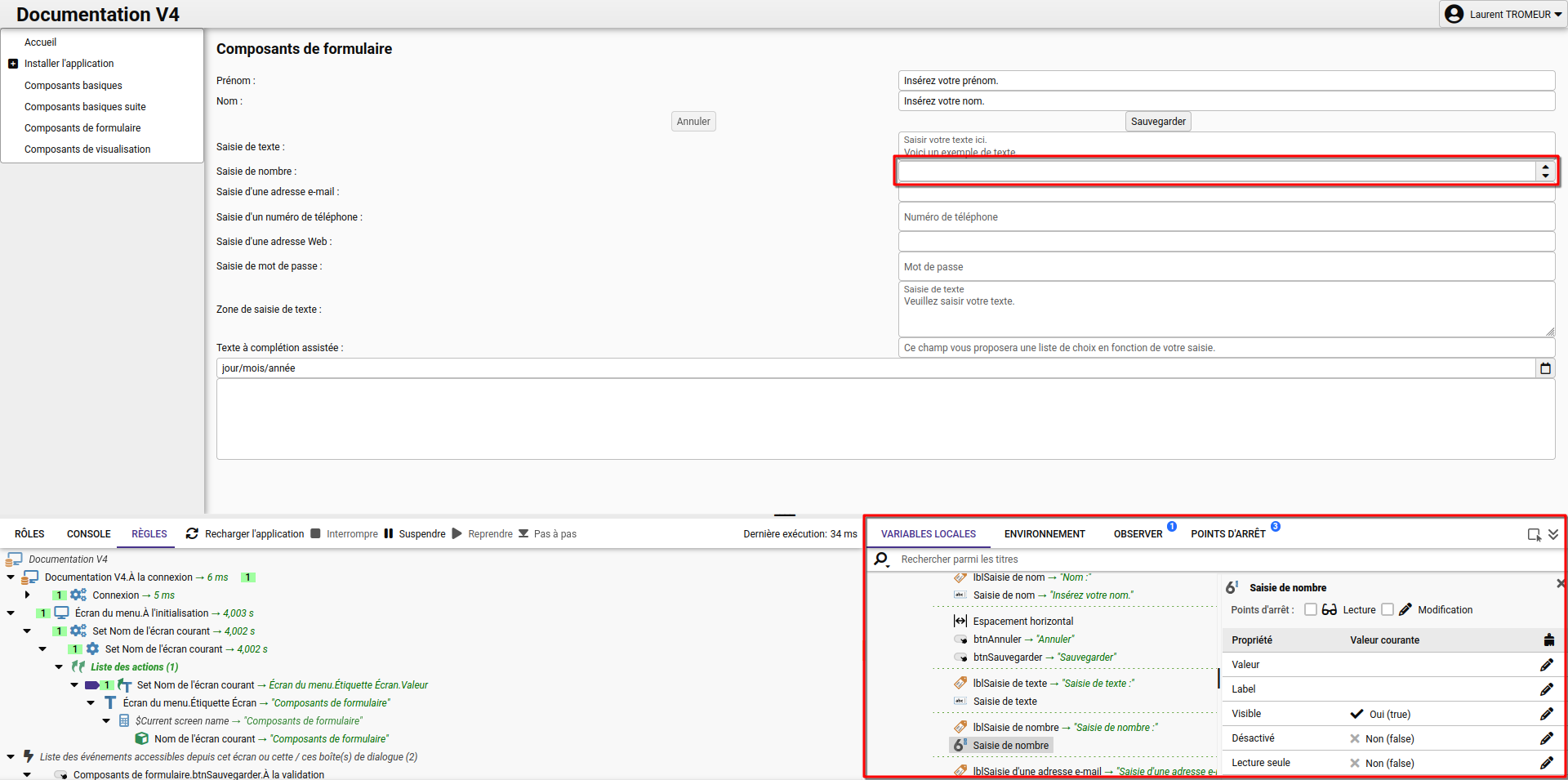
Task: Enable the Lecture breakpoint checkbox
Action: coord(1310,609)
